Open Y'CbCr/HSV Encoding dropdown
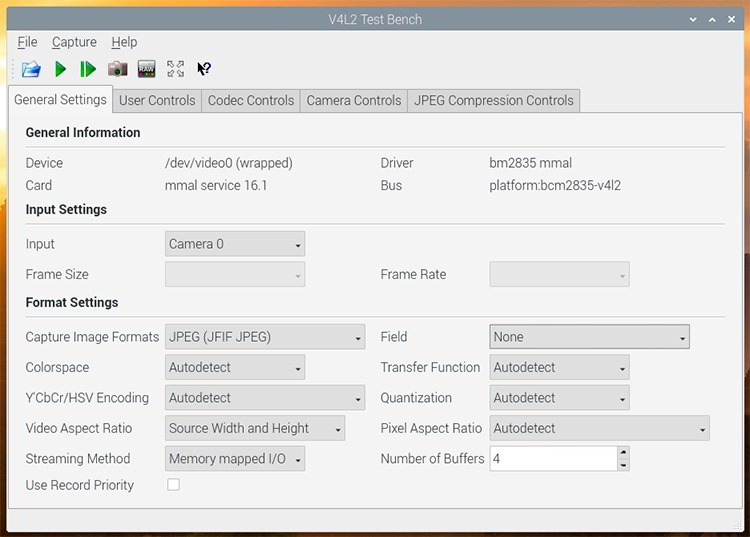Screen dimensions: 750x537 click(x=265, y=398)
